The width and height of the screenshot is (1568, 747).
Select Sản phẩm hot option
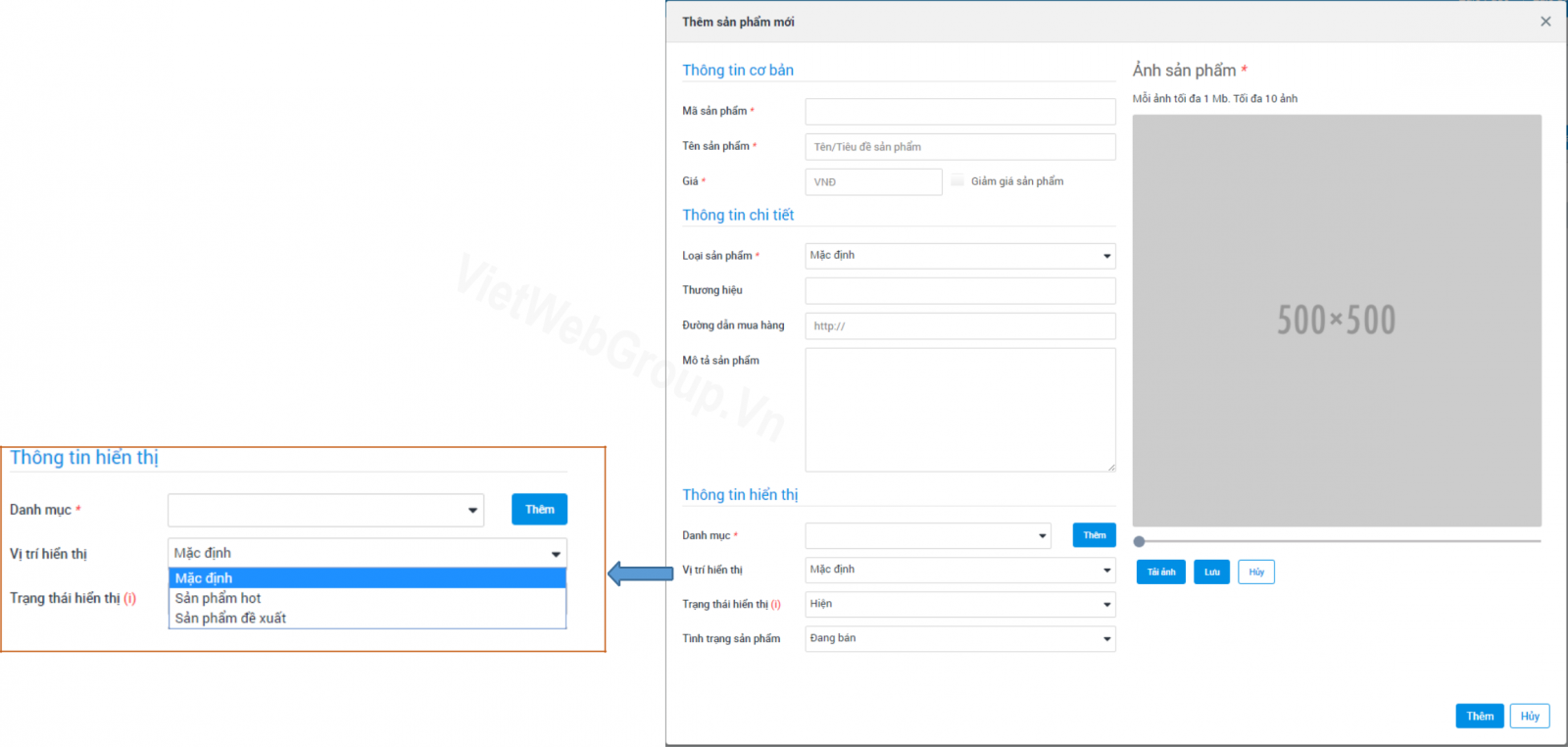pos(219,598)
